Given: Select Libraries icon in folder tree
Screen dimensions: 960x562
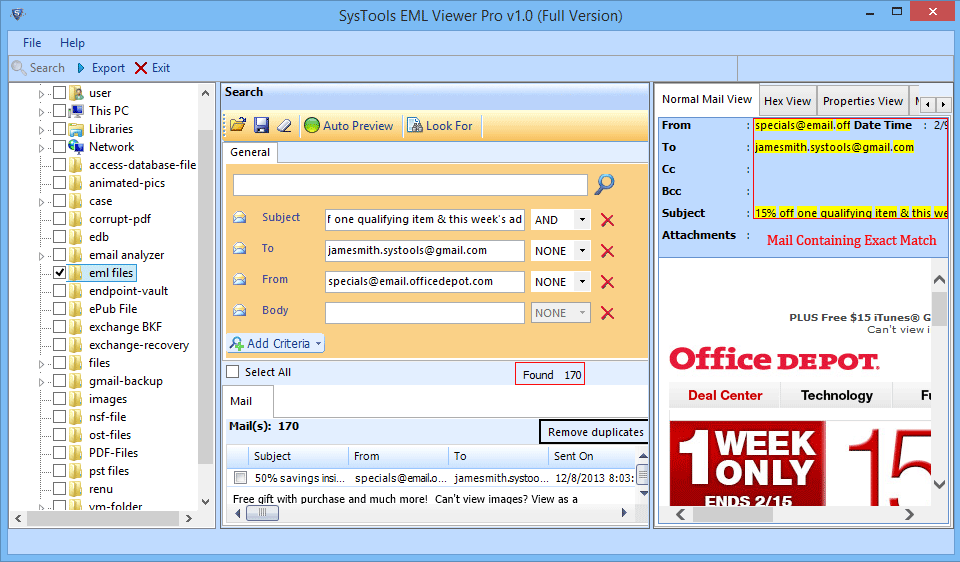Looking at the screenshot, I should click(77, 129).
